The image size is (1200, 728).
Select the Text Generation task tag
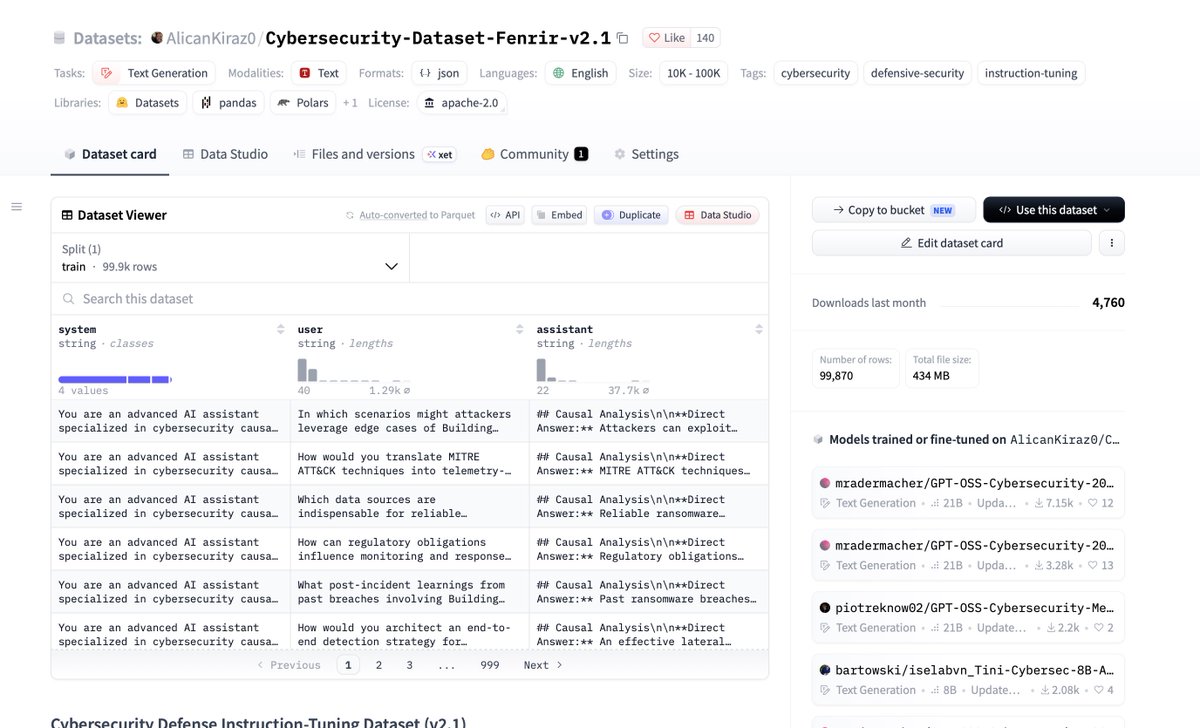(x=155, y=73)
